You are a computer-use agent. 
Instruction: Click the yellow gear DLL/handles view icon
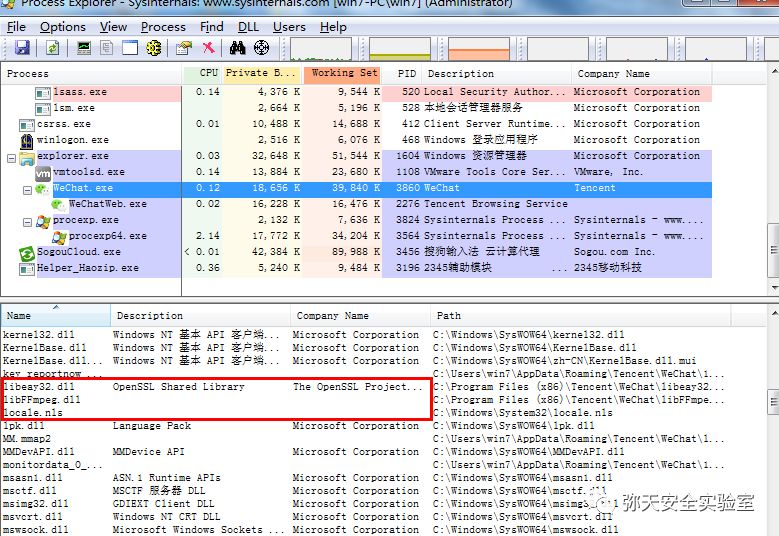point(154,48)
